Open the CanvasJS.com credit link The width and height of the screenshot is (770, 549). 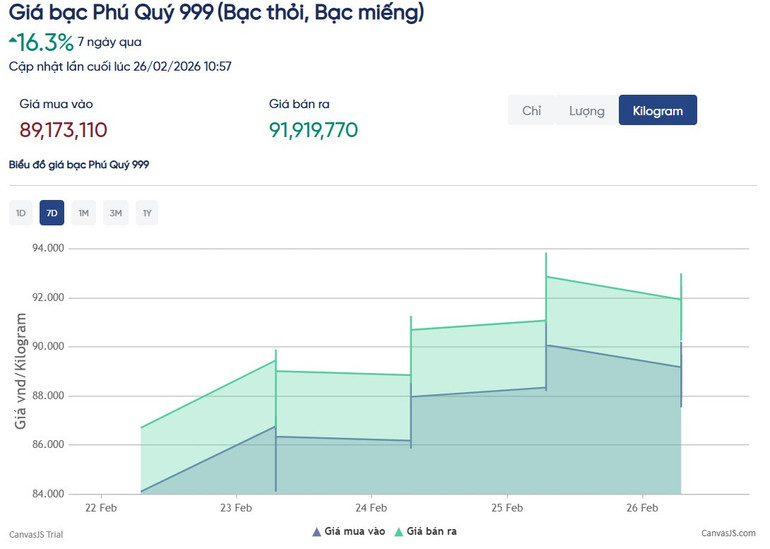coord(728,534)
